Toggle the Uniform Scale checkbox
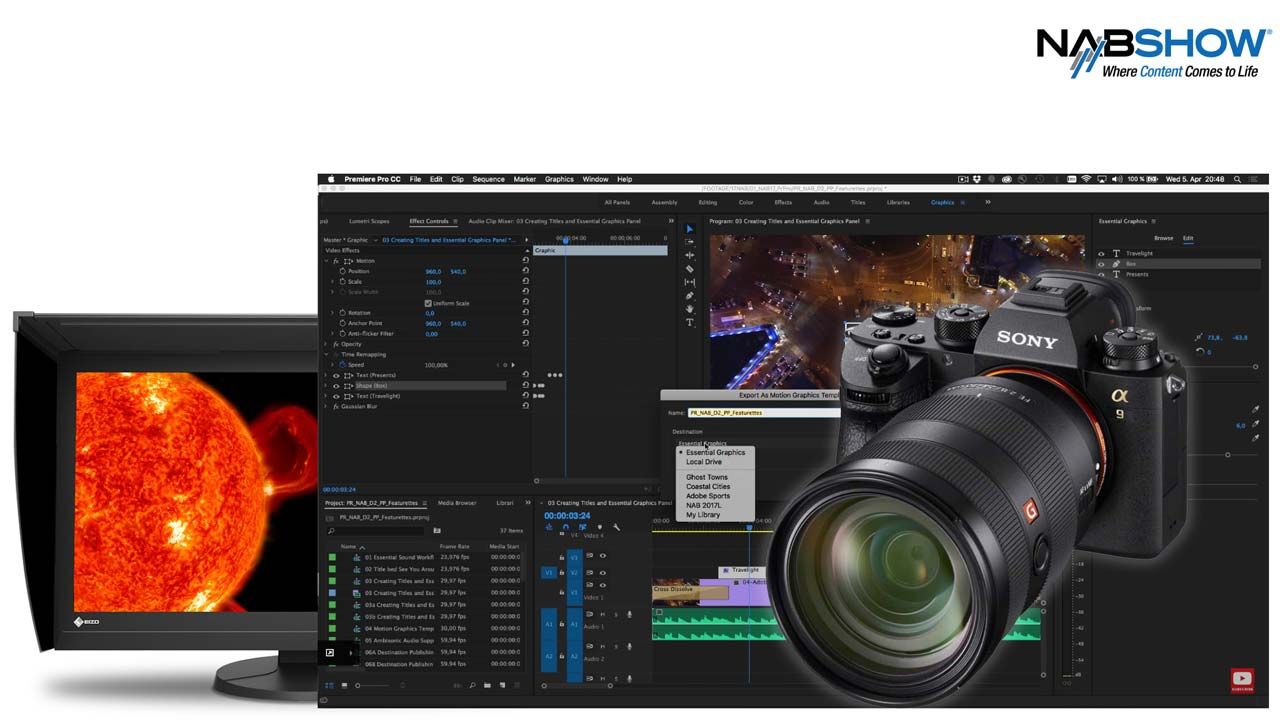This screenshot has height=720, width=1280. click(x=428, y=303)
